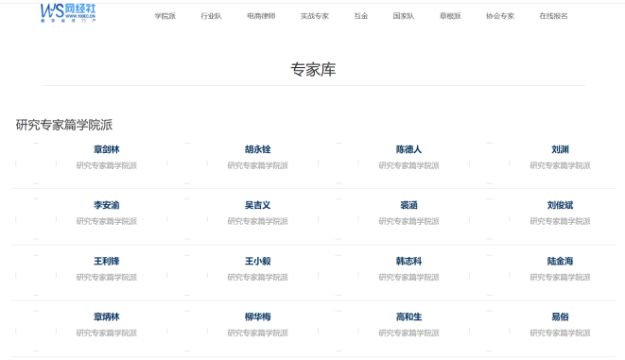Open the 国家队 nav item

(403, 16)
